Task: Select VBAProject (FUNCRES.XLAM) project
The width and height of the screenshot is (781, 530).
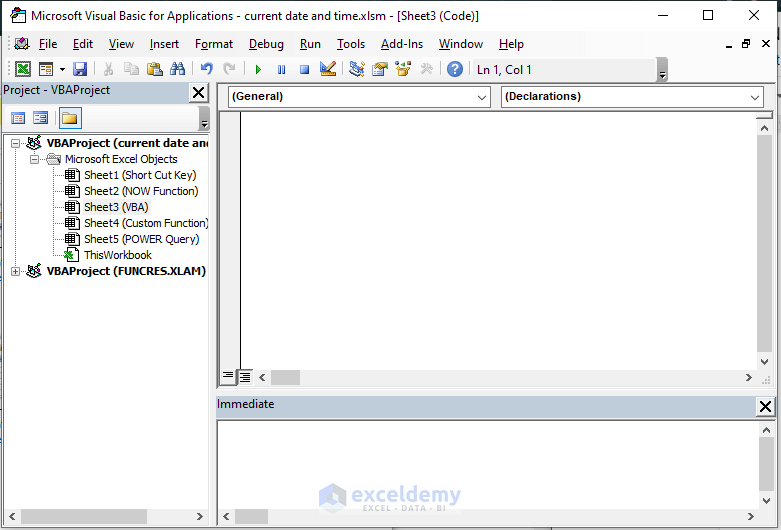Action: [126, 271]
